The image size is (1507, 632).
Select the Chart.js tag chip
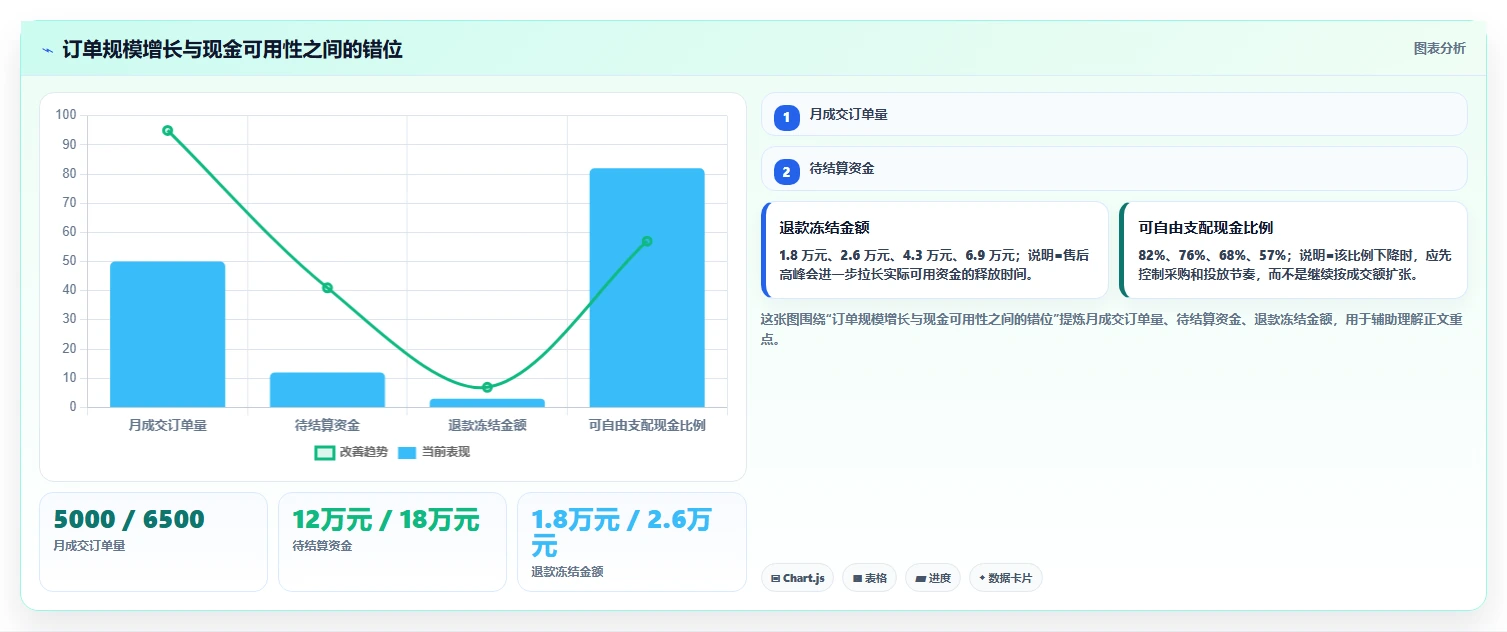[x=797, y=578]
